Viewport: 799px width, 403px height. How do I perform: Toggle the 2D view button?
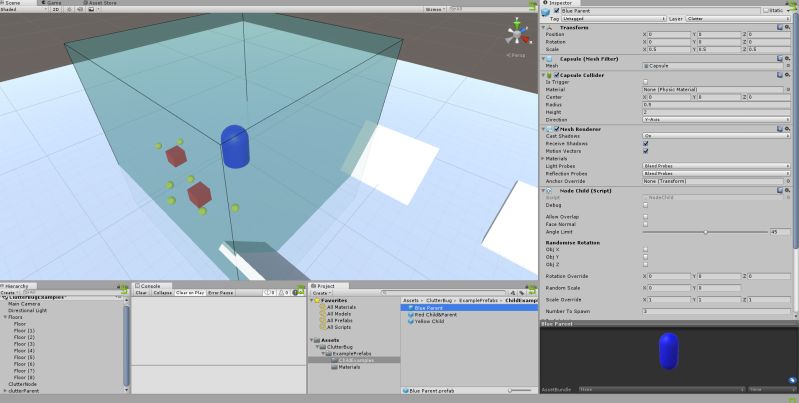click(x=56, y=9)
